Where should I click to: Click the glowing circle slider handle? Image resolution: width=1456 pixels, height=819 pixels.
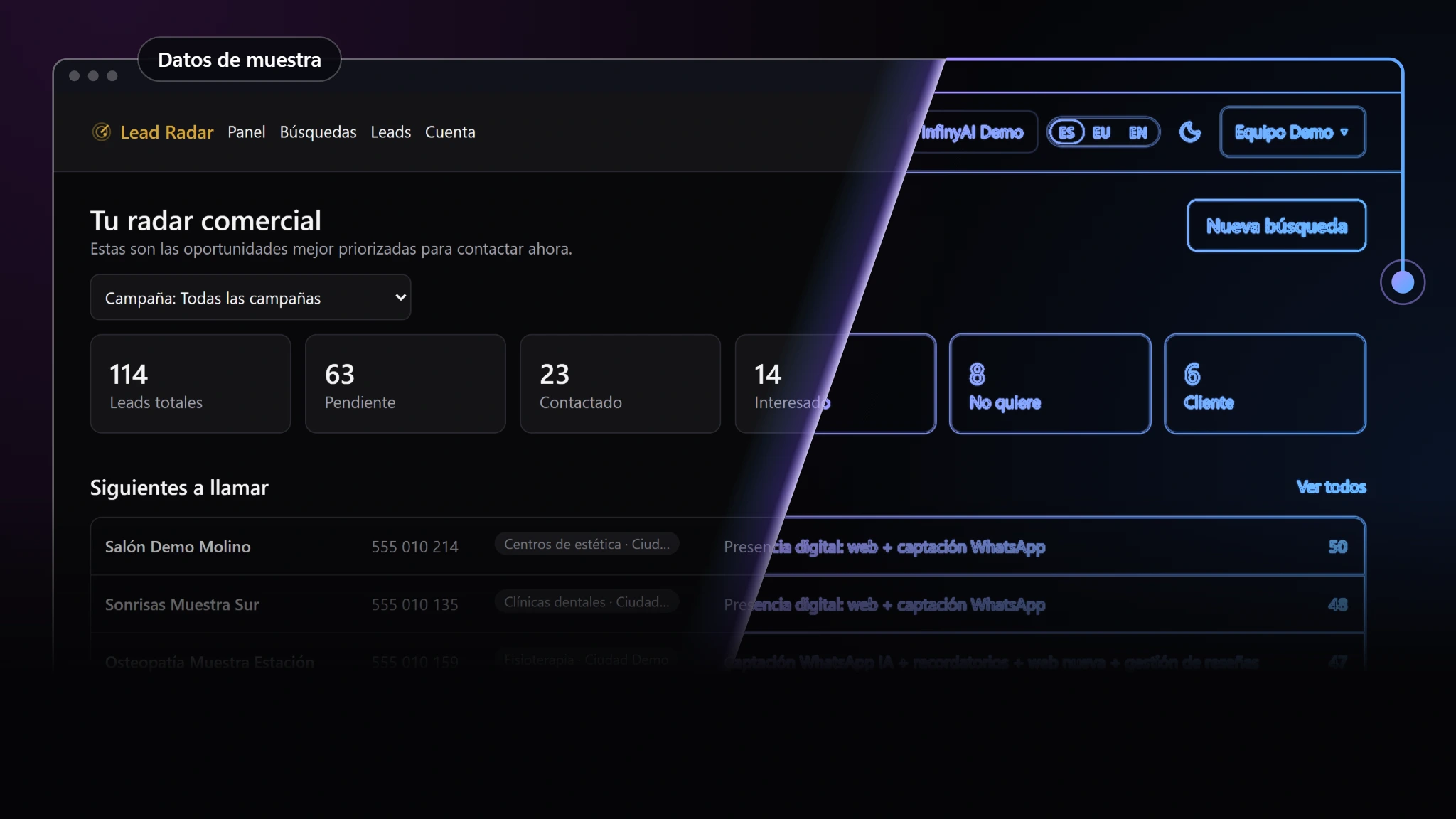click(1403, 282)
